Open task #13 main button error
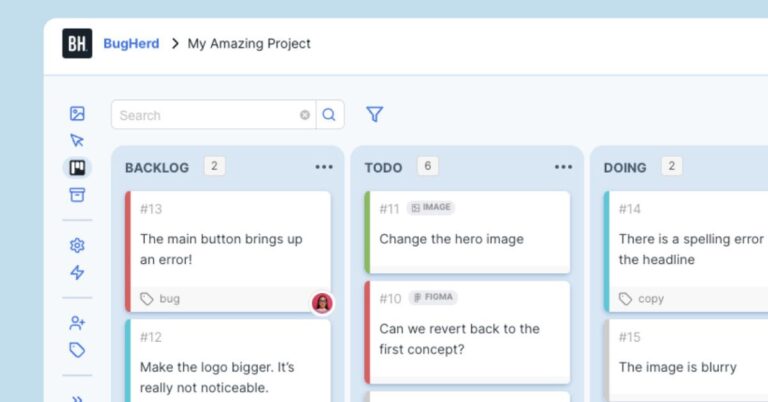 coord(228,252)
